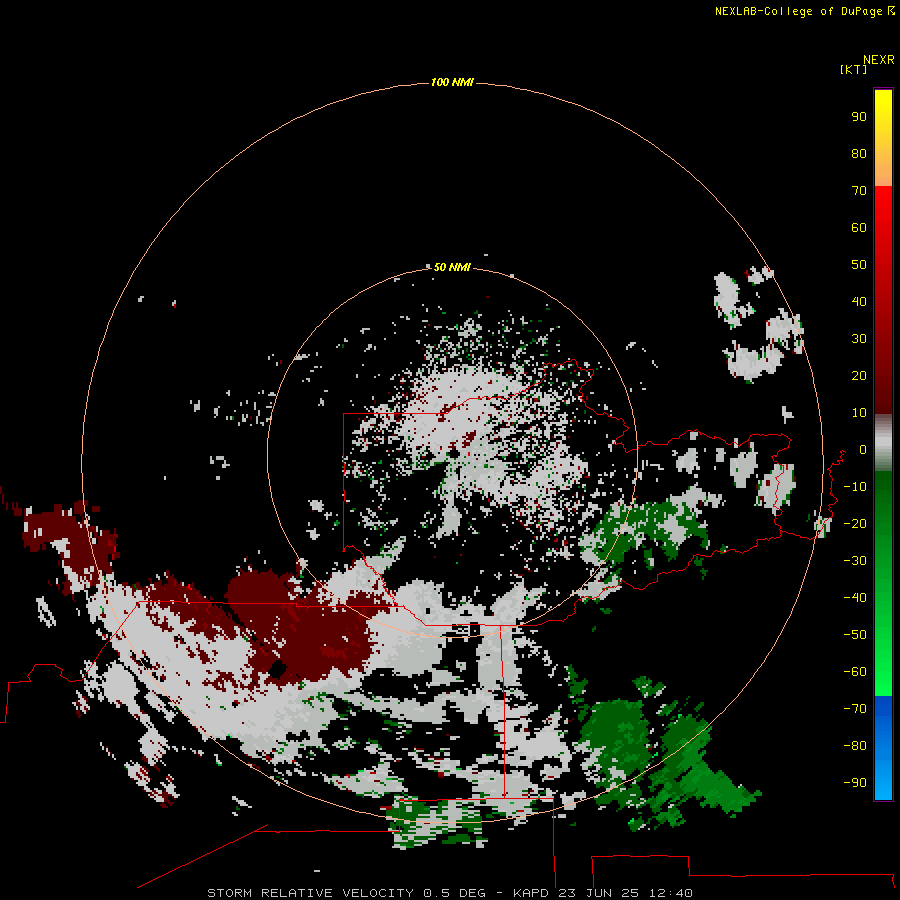Click the 23 JUN 25 date text
This screenshot has width=900, height=900.
pyautogui.click(x=599, y=893)
